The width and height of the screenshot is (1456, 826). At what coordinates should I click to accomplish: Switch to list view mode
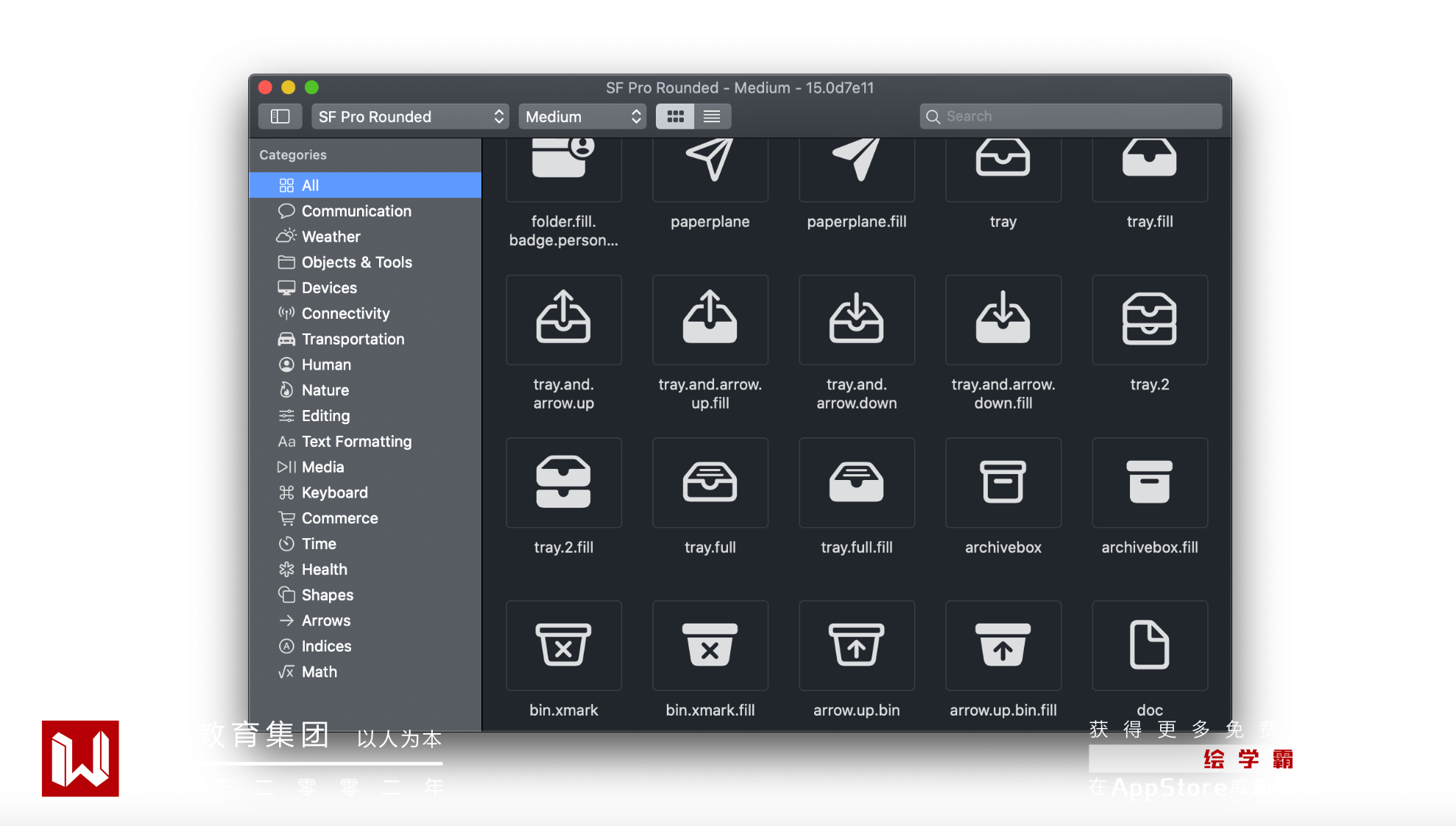pyautogui.click(x=712, y=116)
